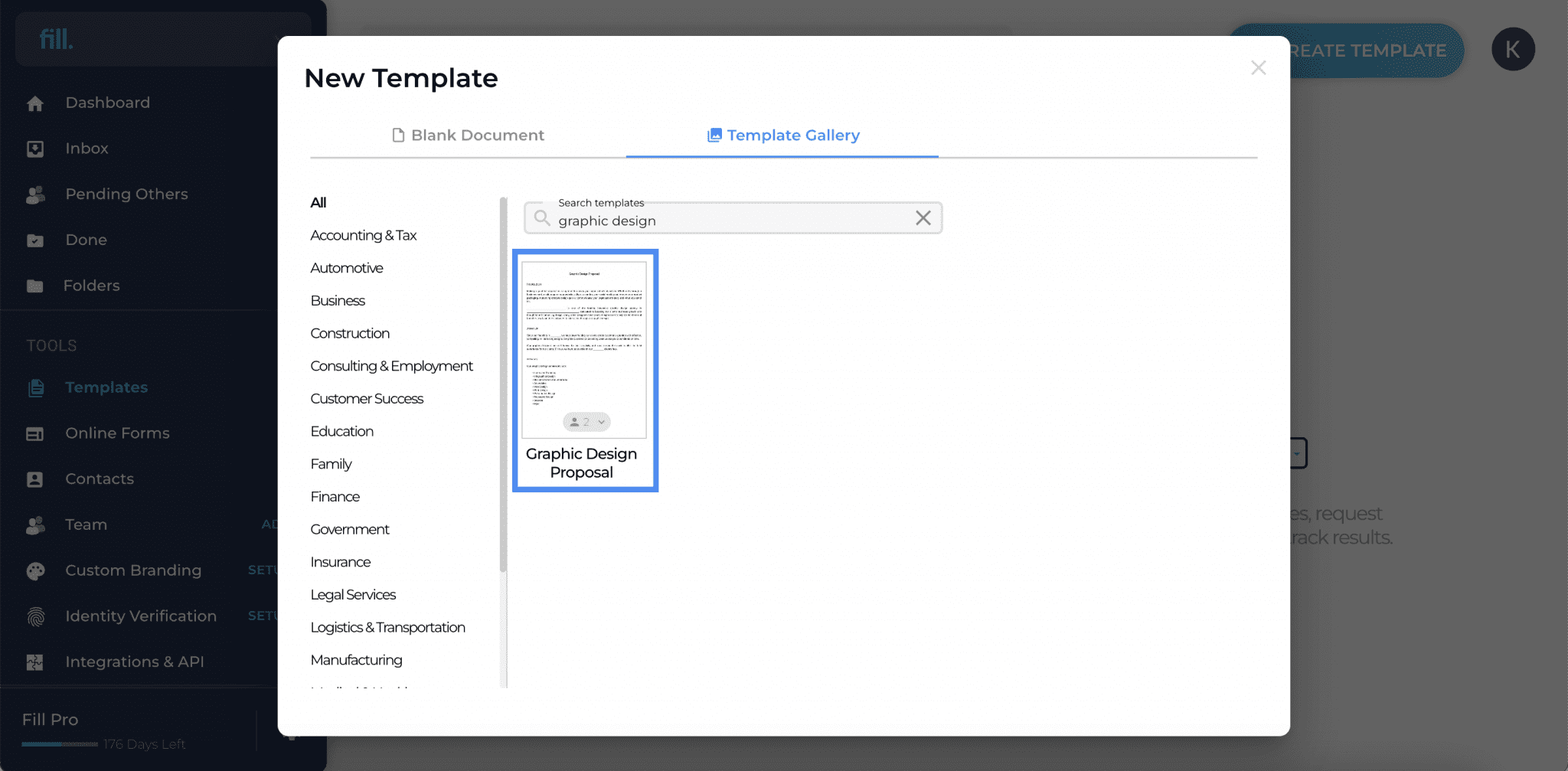
Task: Select the Pending Others icon
Action: [x=35, y=194]
